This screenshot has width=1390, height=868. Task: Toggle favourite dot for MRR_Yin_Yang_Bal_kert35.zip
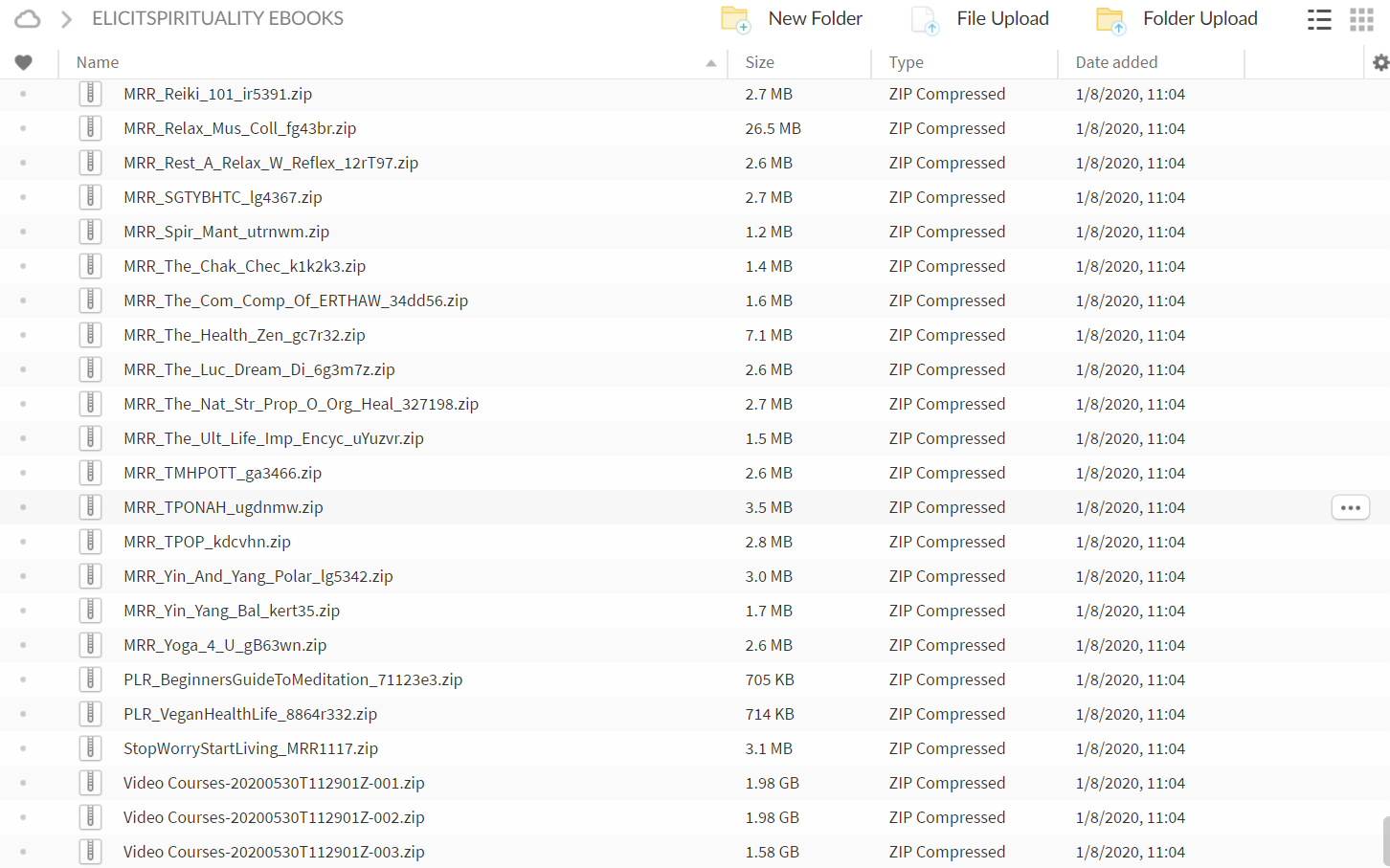point(23,611)
